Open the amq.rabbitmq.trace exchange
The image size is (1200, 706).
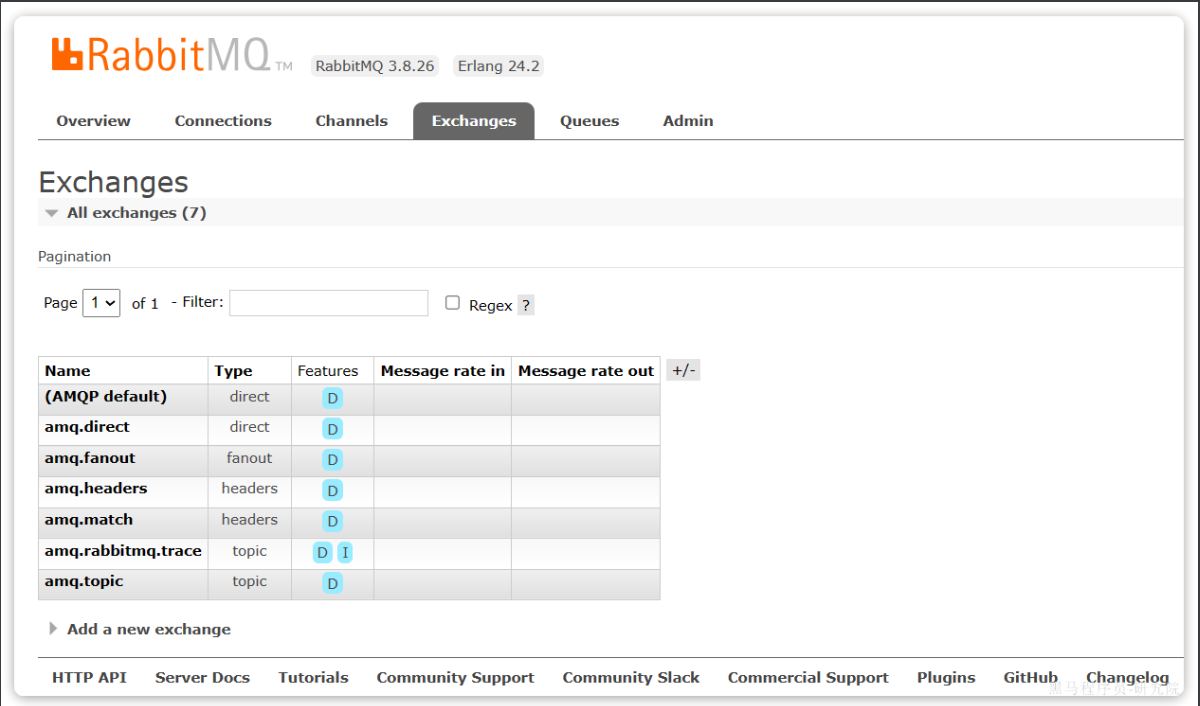[123, 550]
